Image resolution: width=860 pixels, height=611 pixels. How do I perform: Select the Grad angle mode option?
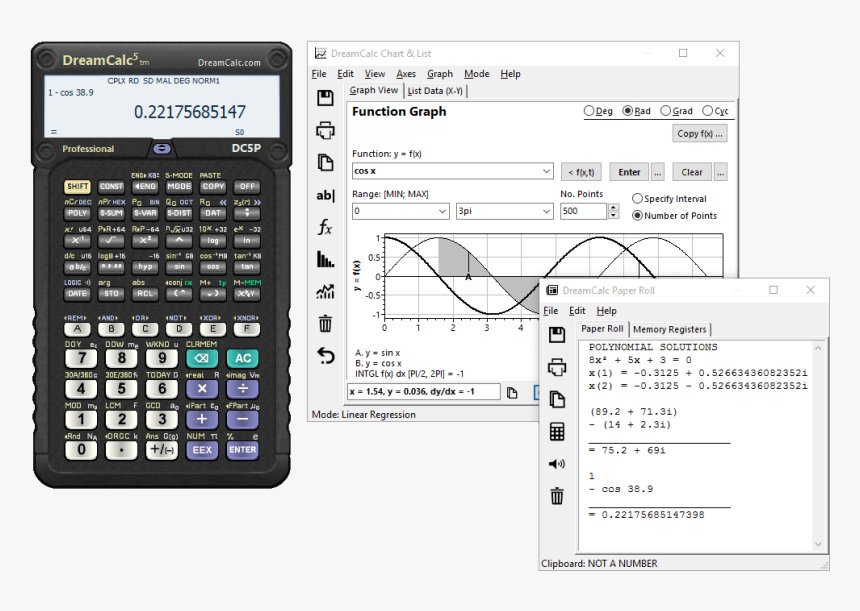665,110
